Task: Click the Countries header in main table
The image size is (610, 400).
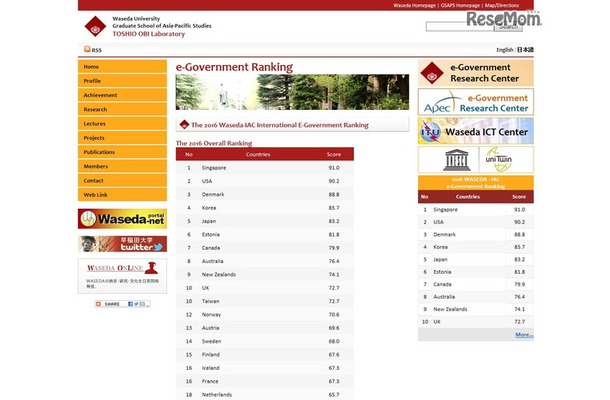Action: [x=258, y=154]
